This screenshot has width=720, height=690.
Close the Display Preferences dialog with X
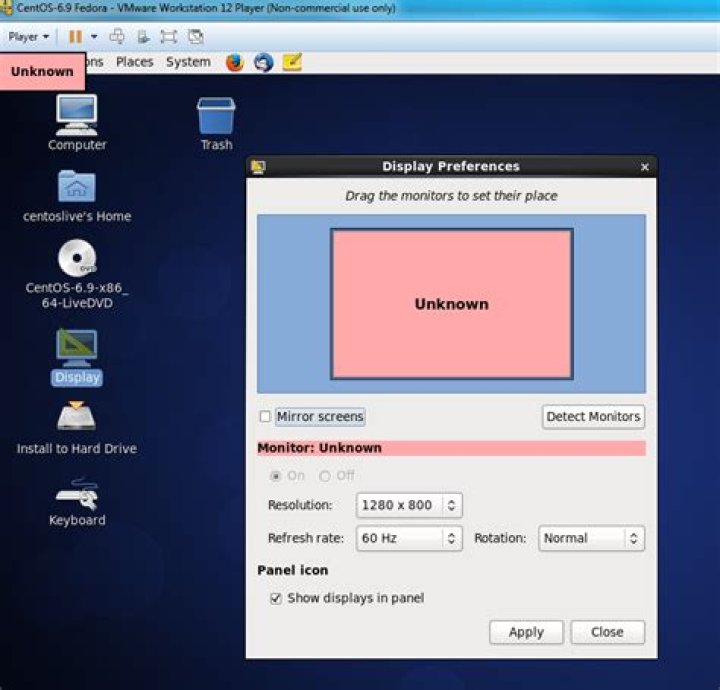tap(644, 167)
